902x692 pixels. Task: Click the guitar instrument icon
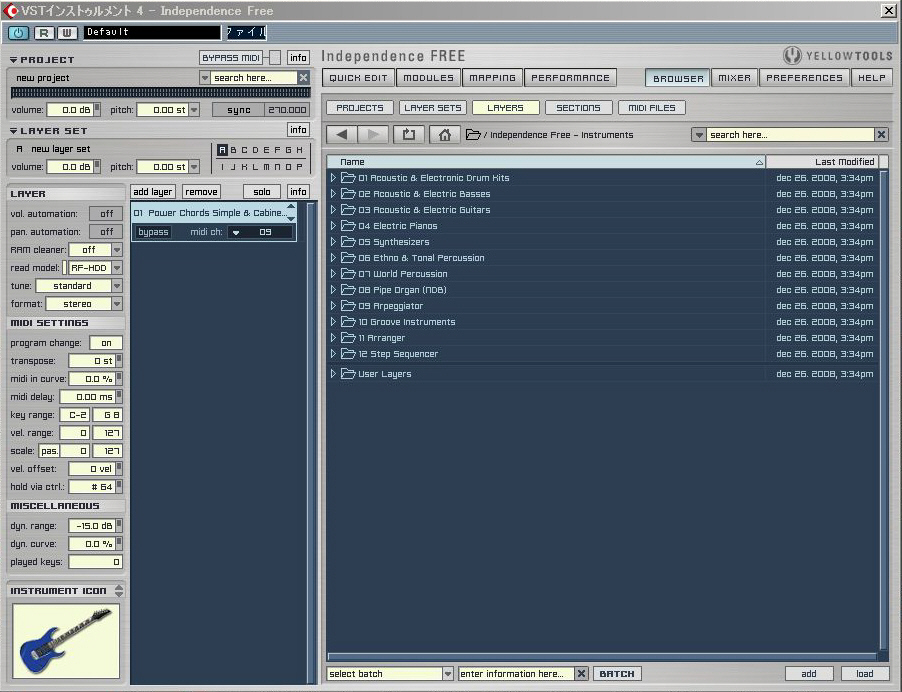(66, 641)
